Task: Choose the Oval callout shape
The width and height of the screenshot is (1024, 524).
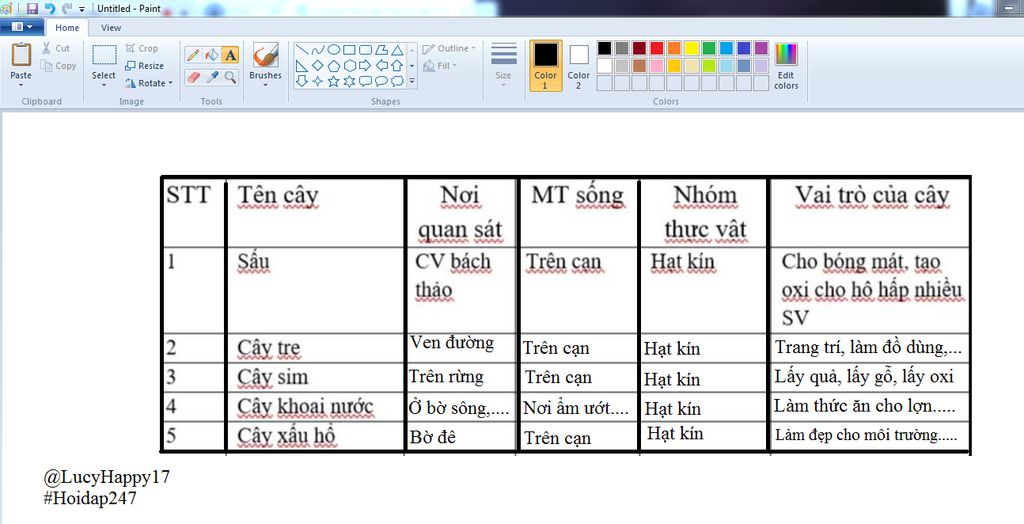Action: click(x=381, y=81)
